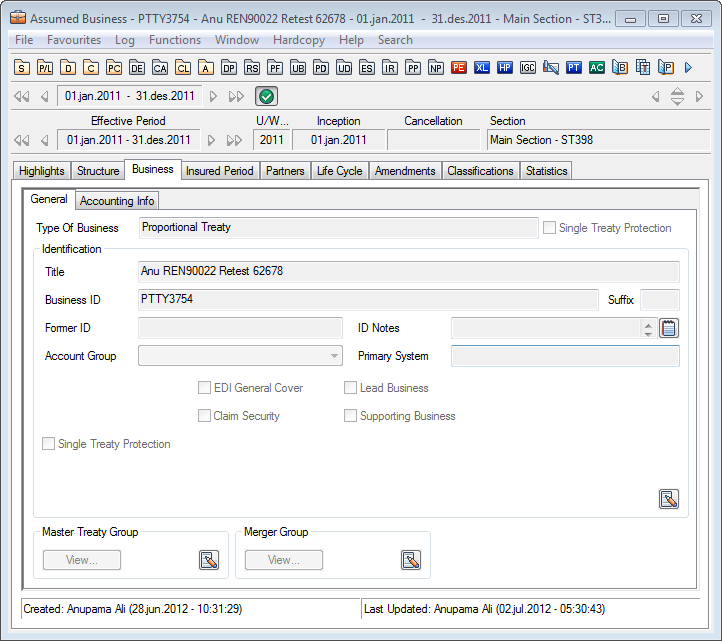722x641 pixels.
Task: Click ID Notes spinner arrows
Action: 648,329
